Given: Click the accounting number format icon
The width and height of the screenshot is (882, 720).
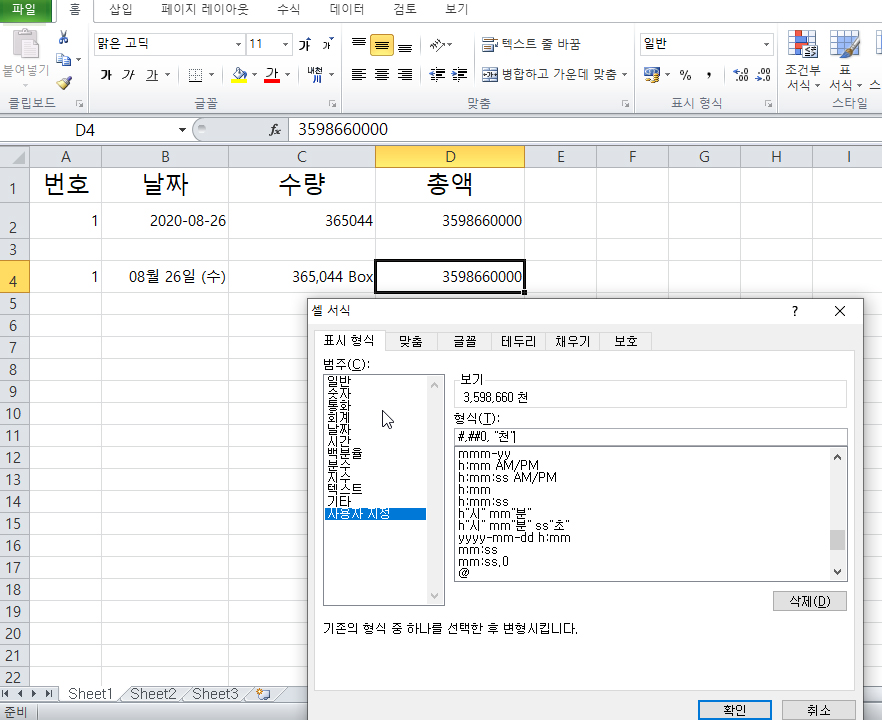Looking at the screenshot, I should [652, 74].
